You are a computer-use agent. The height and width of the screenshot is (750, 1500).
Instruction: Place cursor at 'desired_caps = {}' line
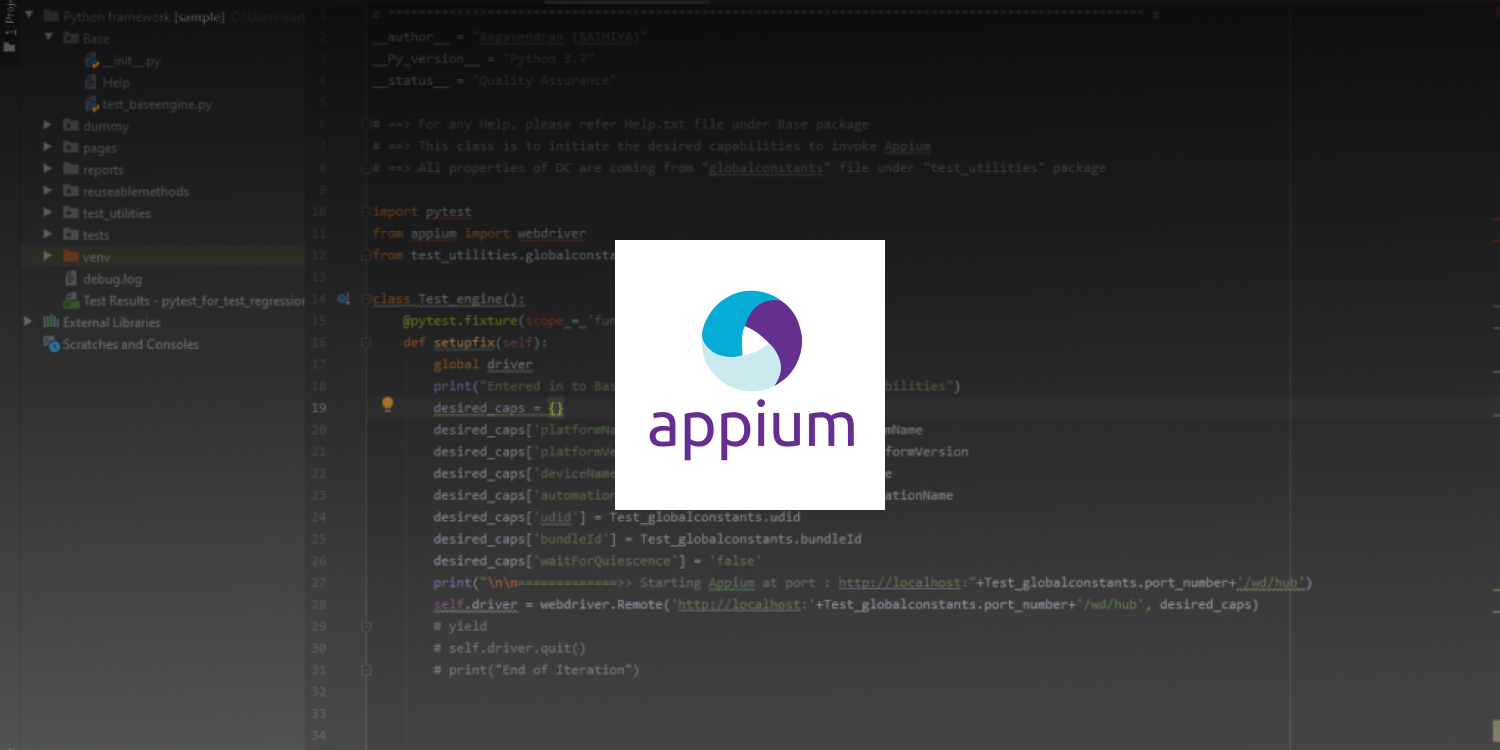click(498, 409)
